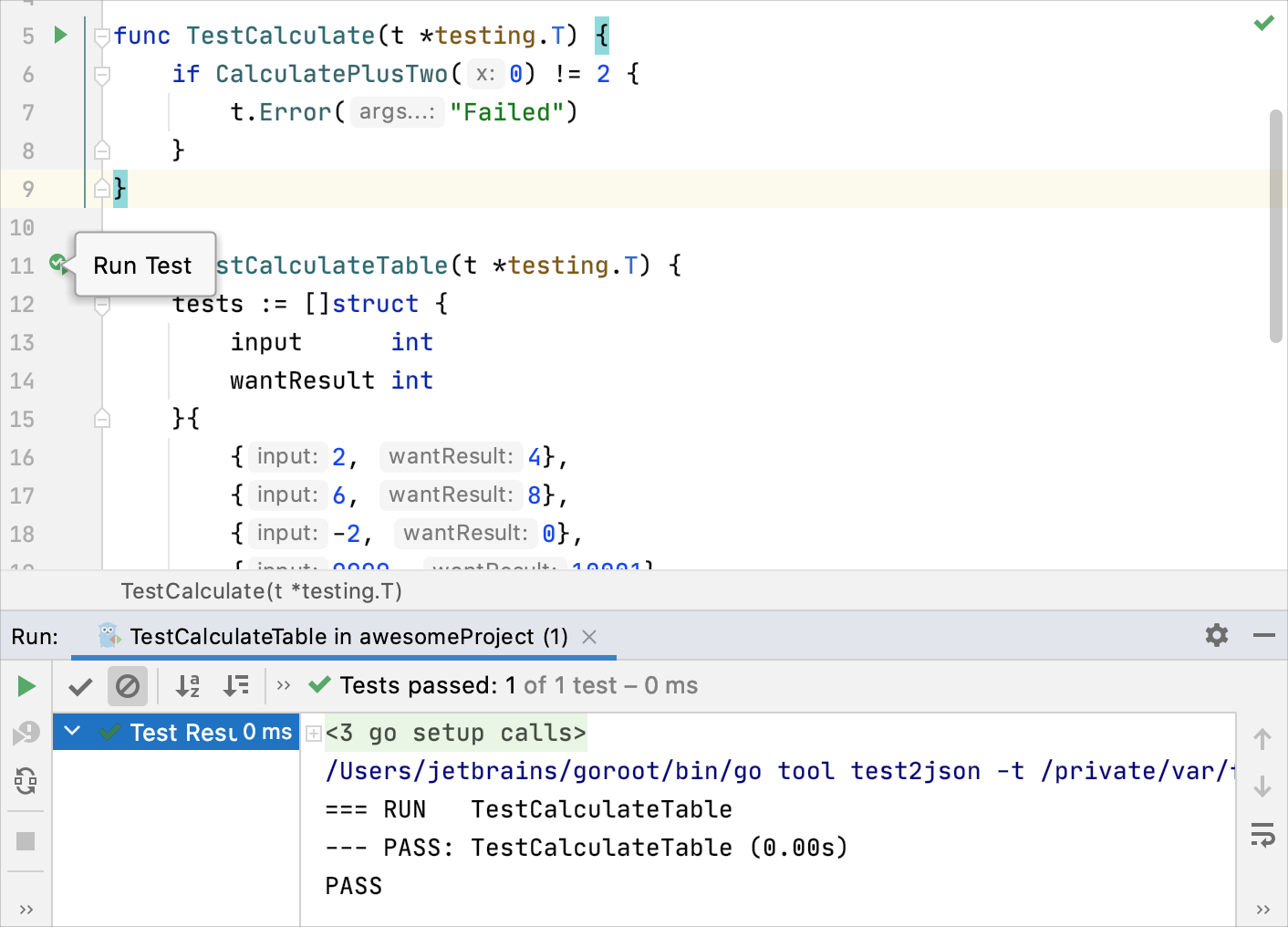Toggle the code fold marker at line 8

coord(101,149)
